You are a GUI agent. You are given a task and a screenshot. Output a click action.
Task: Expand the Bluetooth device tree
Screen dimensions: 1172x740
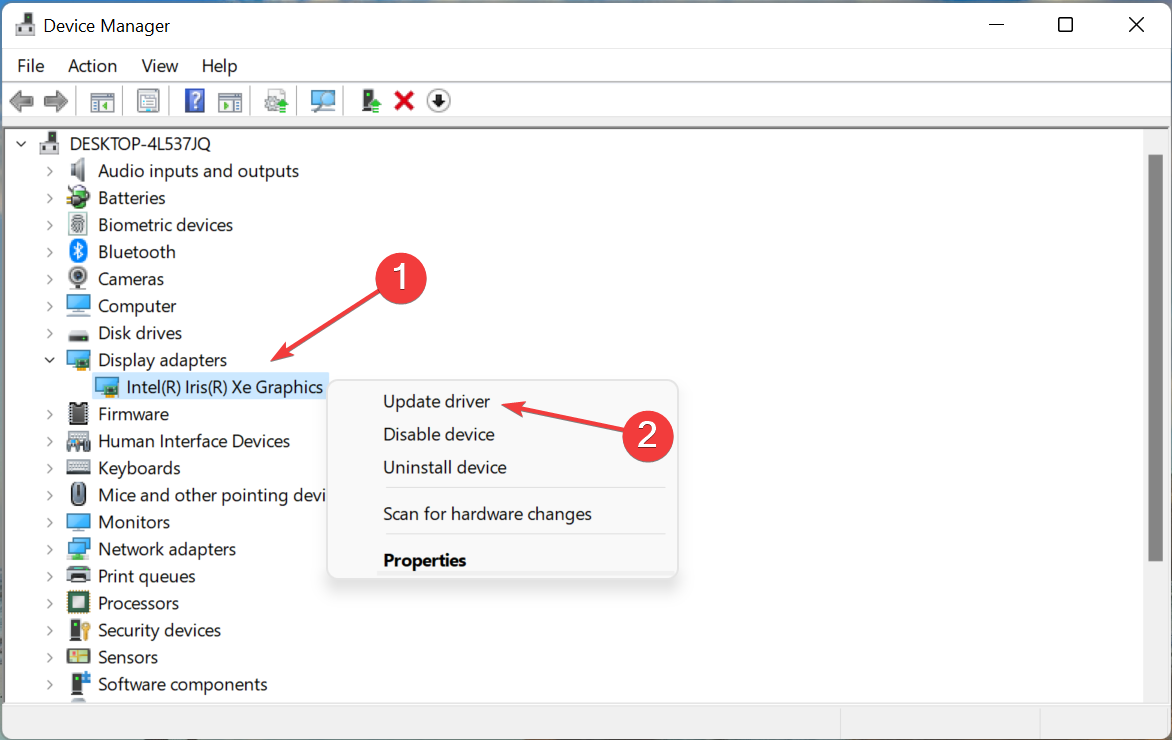(49, 251)
